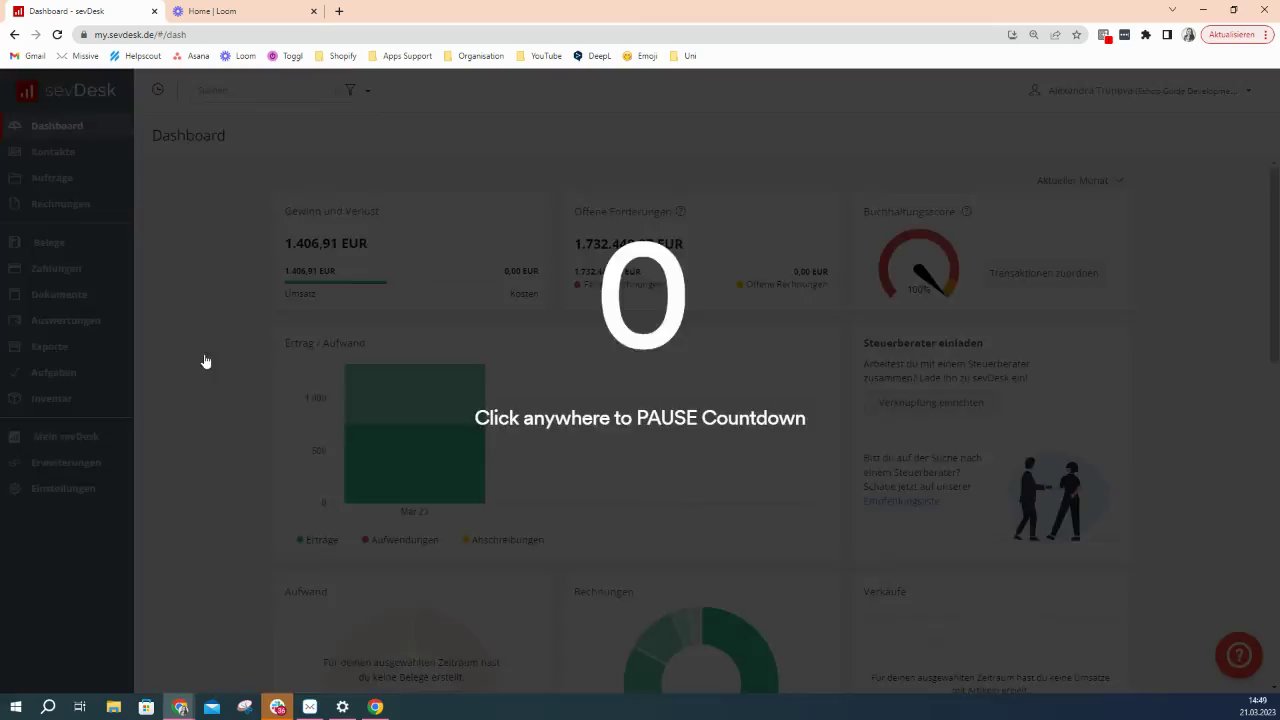1280x720 pixels.
Task: Click the green Mär 23 chart bar
Action: click(x=415, y=434)
